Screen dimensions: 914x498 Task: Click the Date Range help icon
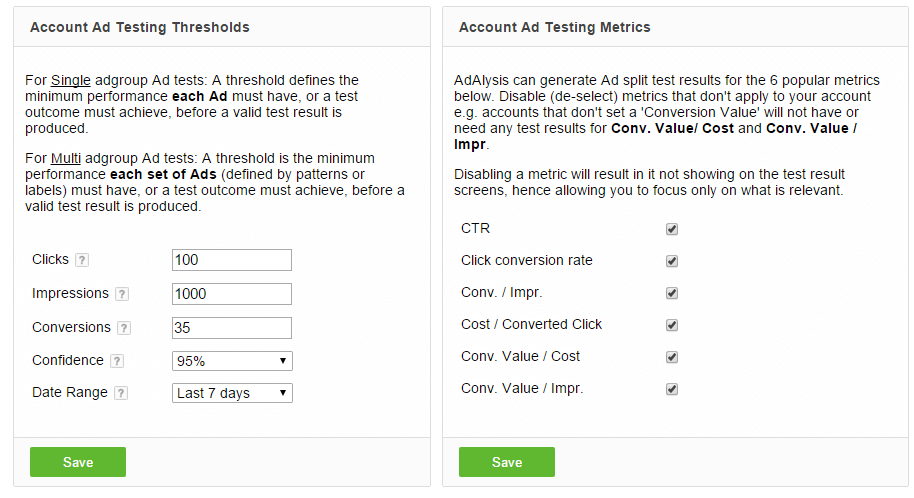(121, 393)
